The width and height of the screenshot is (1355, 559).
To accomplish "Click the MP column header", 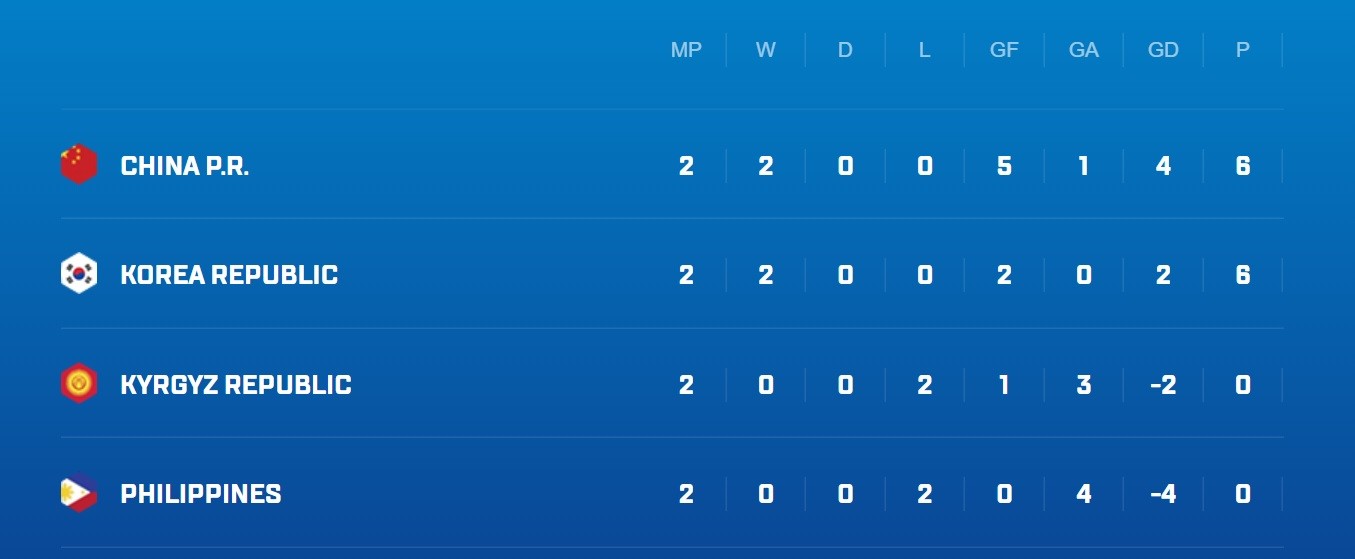I will (x=686, y=50).
